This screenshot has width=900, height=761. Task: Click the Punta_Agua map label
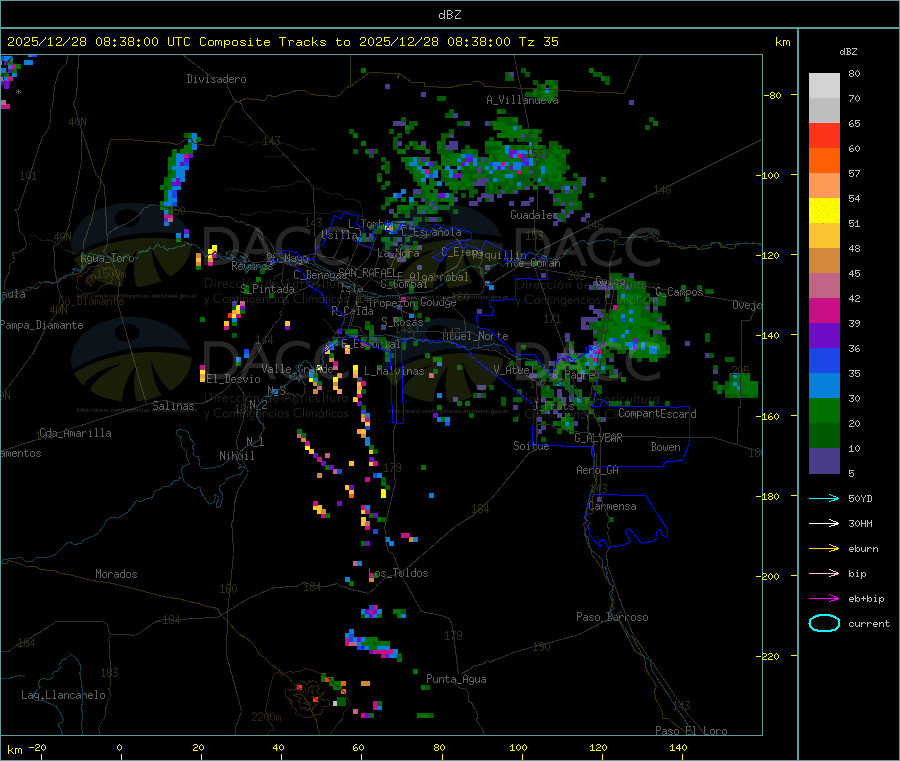pos(456,679)
